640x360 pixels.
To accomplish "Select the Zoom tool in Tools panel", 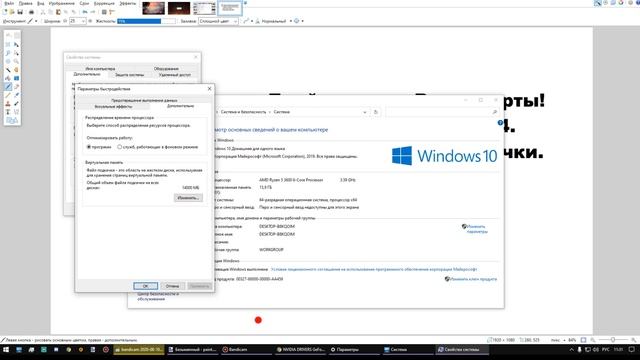I will click(16, 61).
